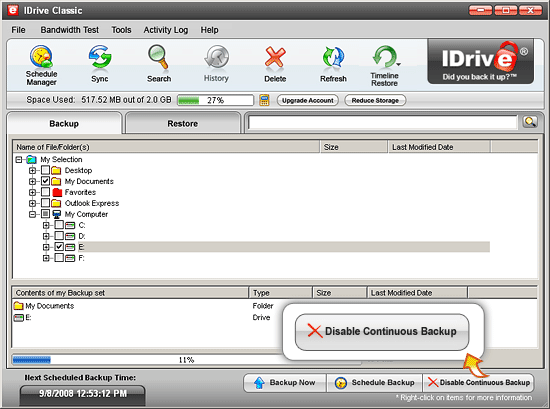Click the 27% space used bar
Image resolution: width=550 pixels, height=409 pixels.
click(x=215, y=100)
